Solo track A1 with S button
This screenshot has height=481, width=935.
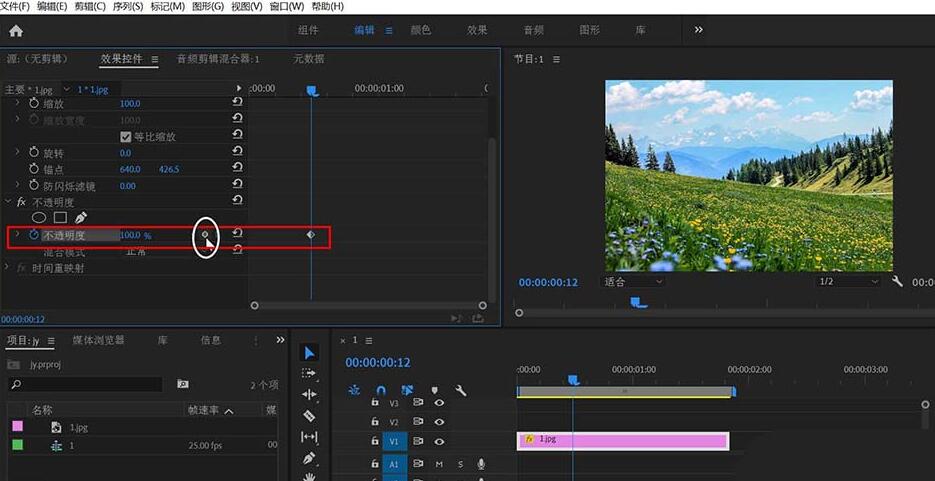click(460, 464)
